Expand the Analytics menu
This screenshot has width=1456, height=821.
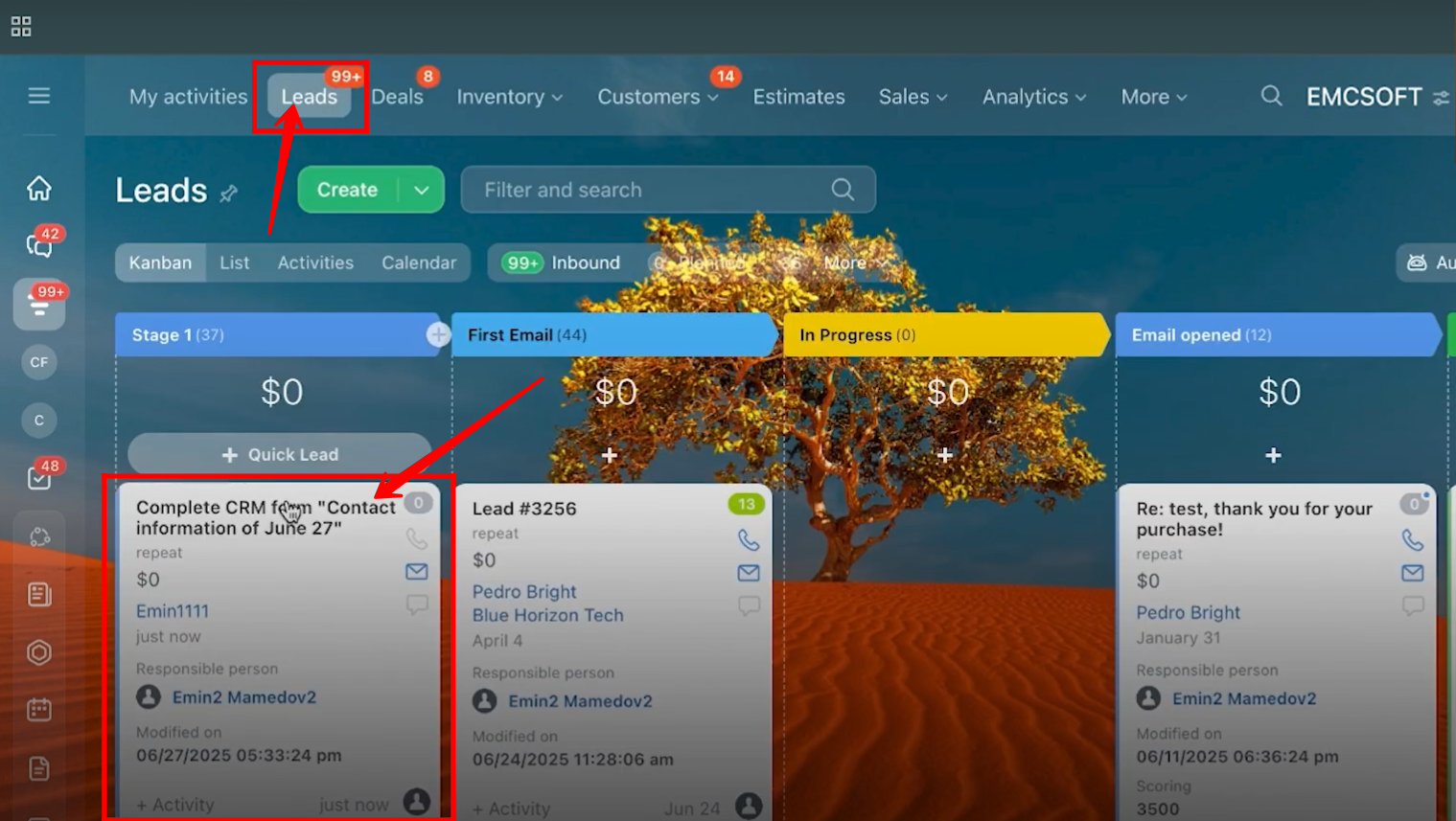pos(1034,97)
